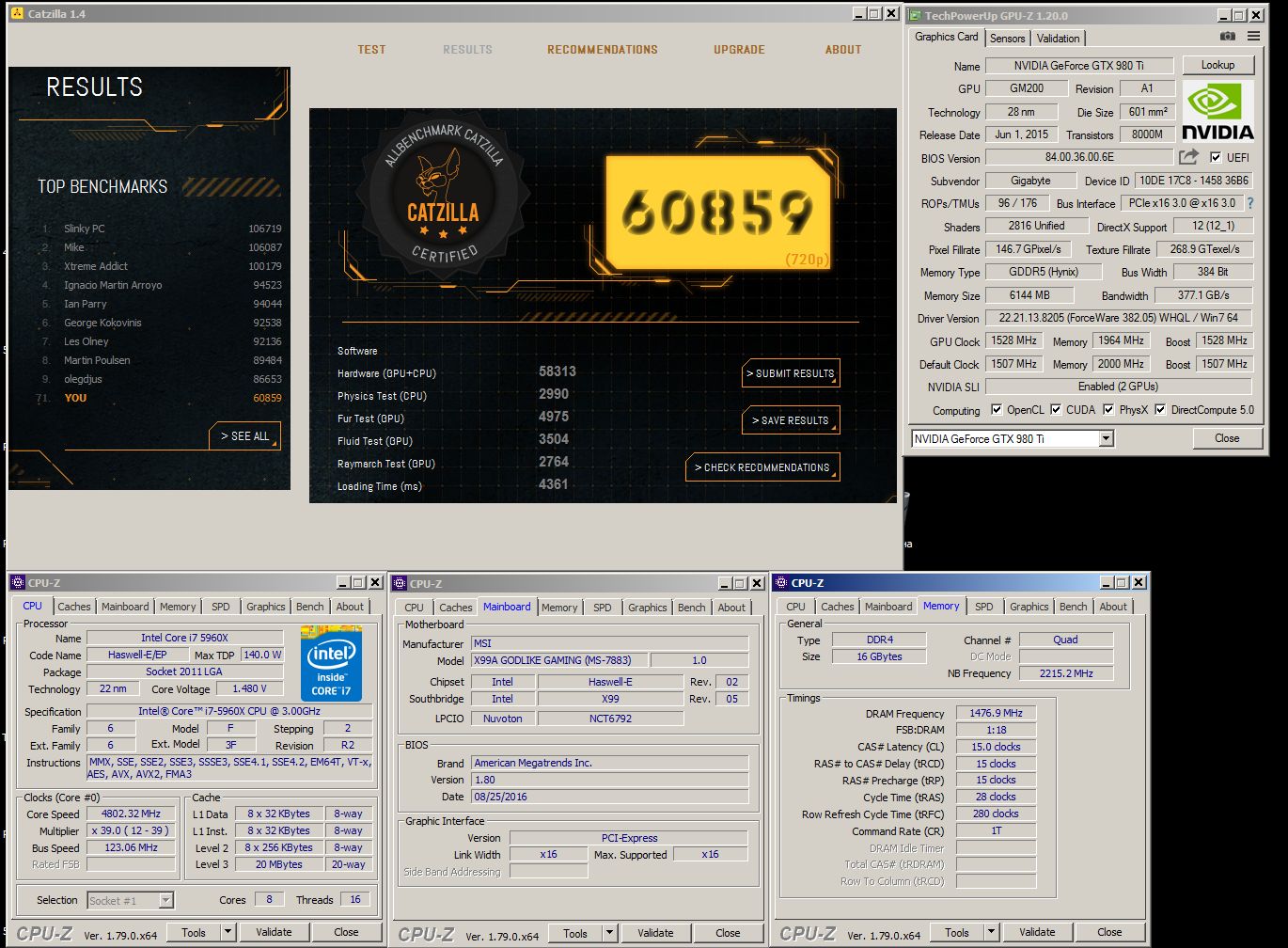Viewport: 1288px width, 948px height.
Task: Click the Close button in GPU-Z
Action: pyautogui.click(x=1227, y=438)
